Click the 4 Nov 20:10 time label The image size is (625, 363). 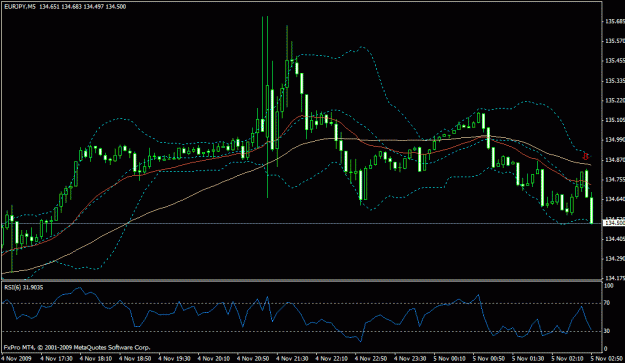pyautogui.click(x=214, y=358)
